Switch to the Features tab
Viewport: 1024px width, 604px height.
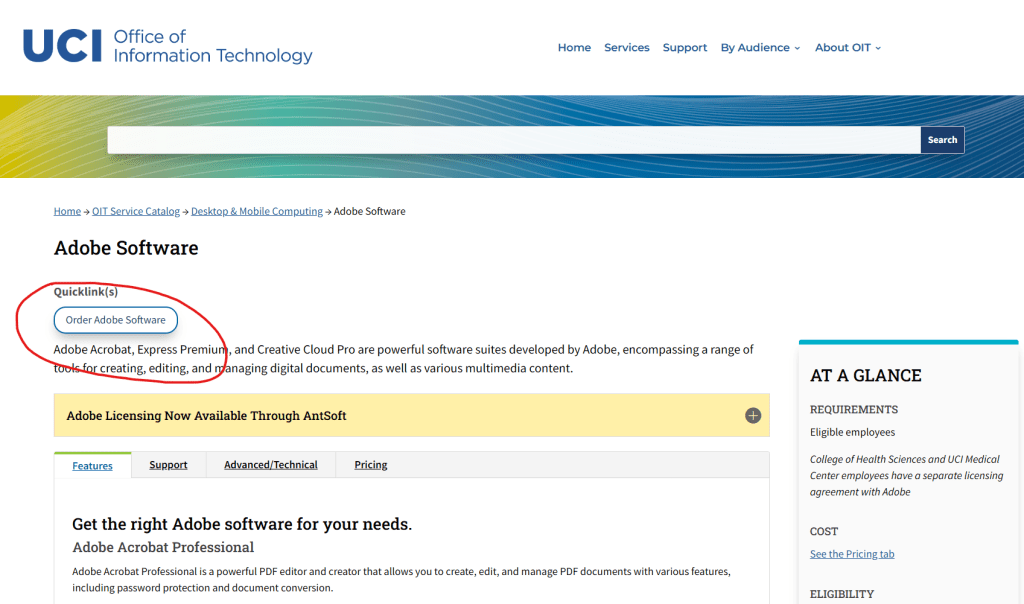click(x=92, y=466)
